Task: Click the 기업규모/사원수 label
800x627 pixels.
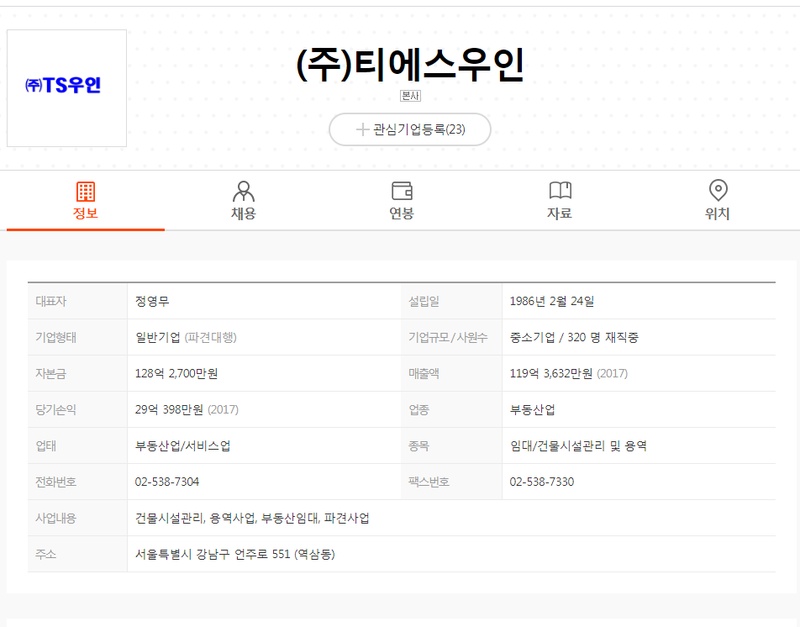Action: click(447, 337)
